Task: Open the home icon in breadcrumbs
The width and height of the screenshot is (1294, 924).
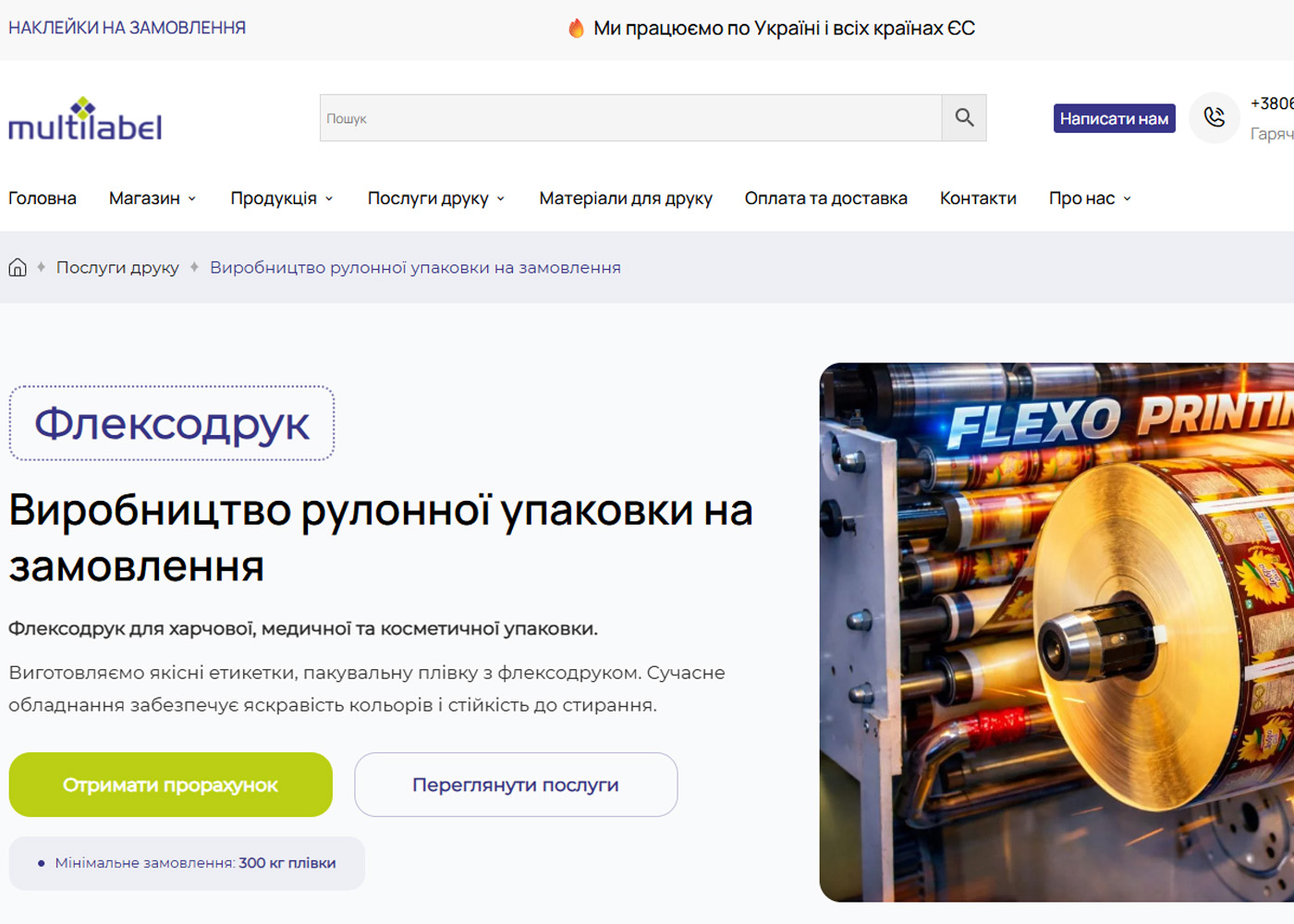Action: click(x=18, y=268)
